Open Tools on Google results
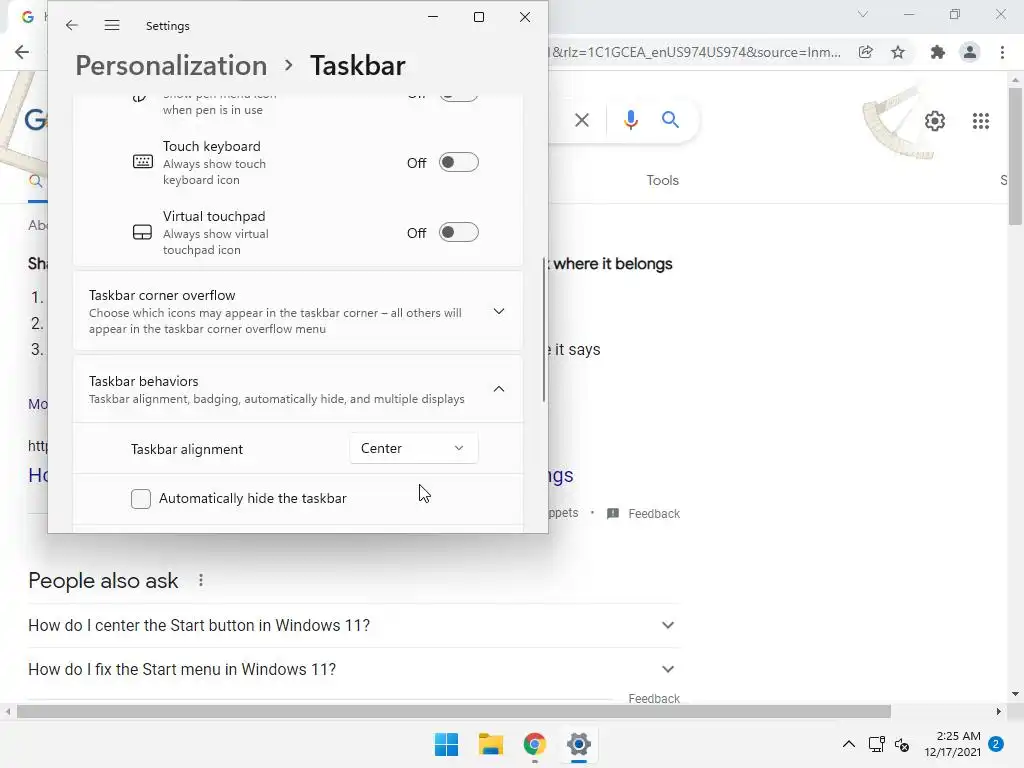 [662, 180]
